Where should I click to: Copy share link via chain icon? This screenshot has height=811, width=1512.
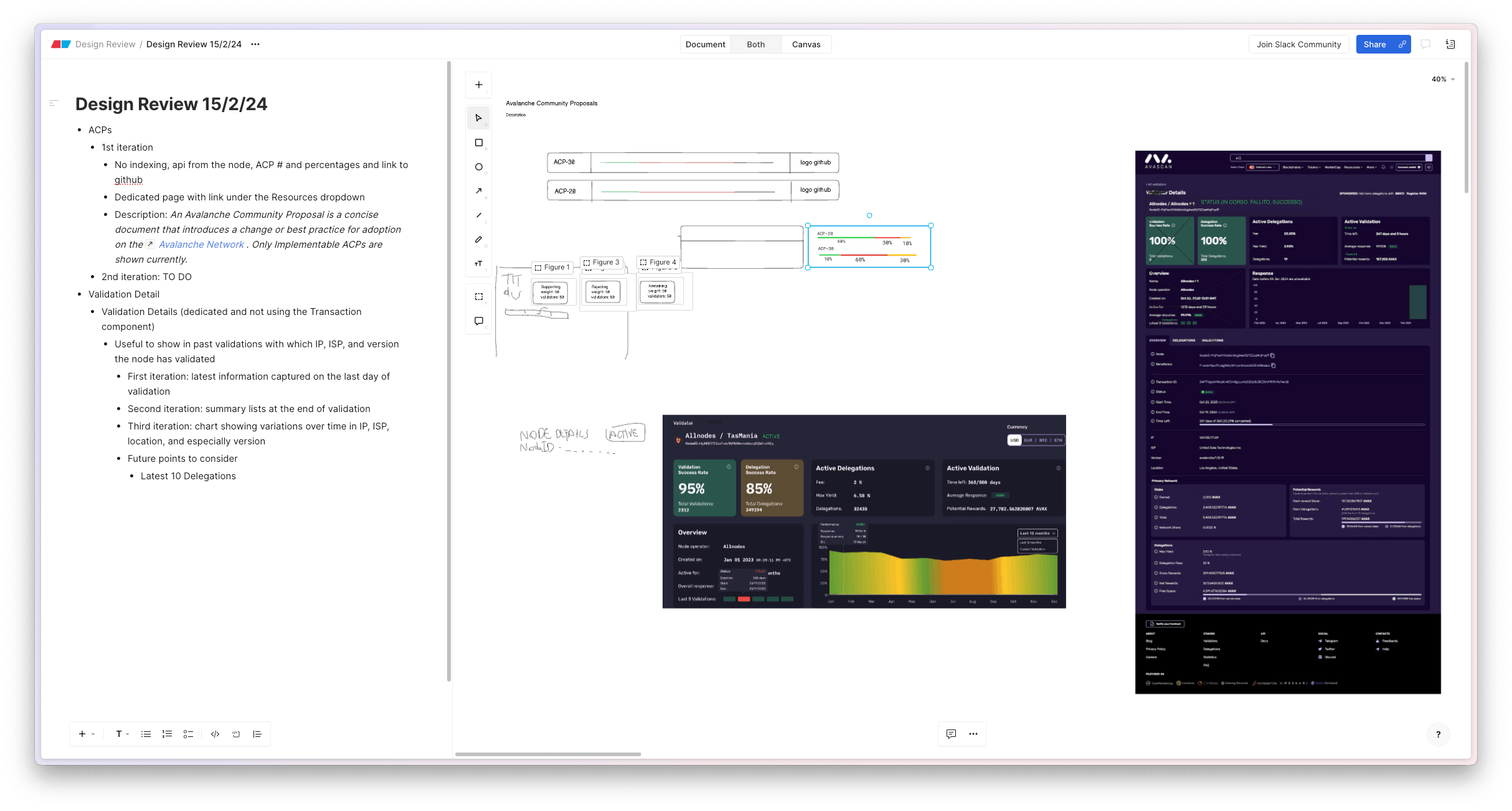click(x=1402, y=44)
